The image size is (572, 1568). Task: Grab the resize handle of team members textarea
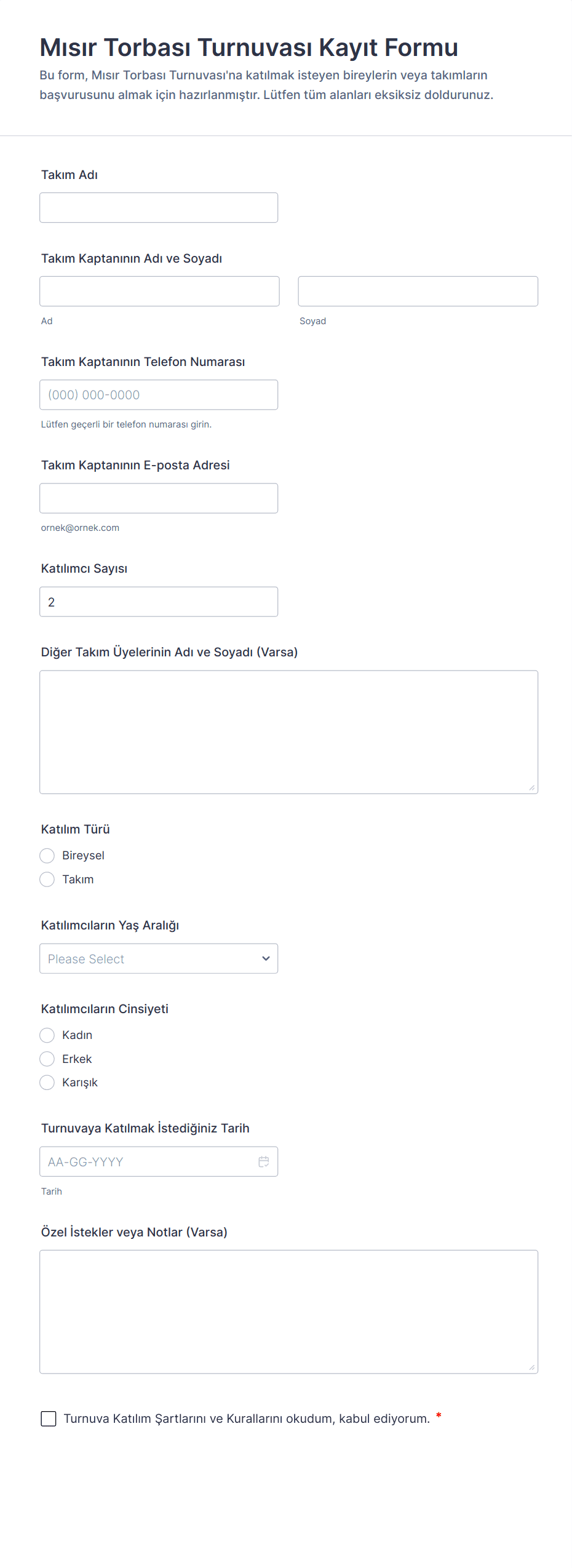click(x=531, y=787)
